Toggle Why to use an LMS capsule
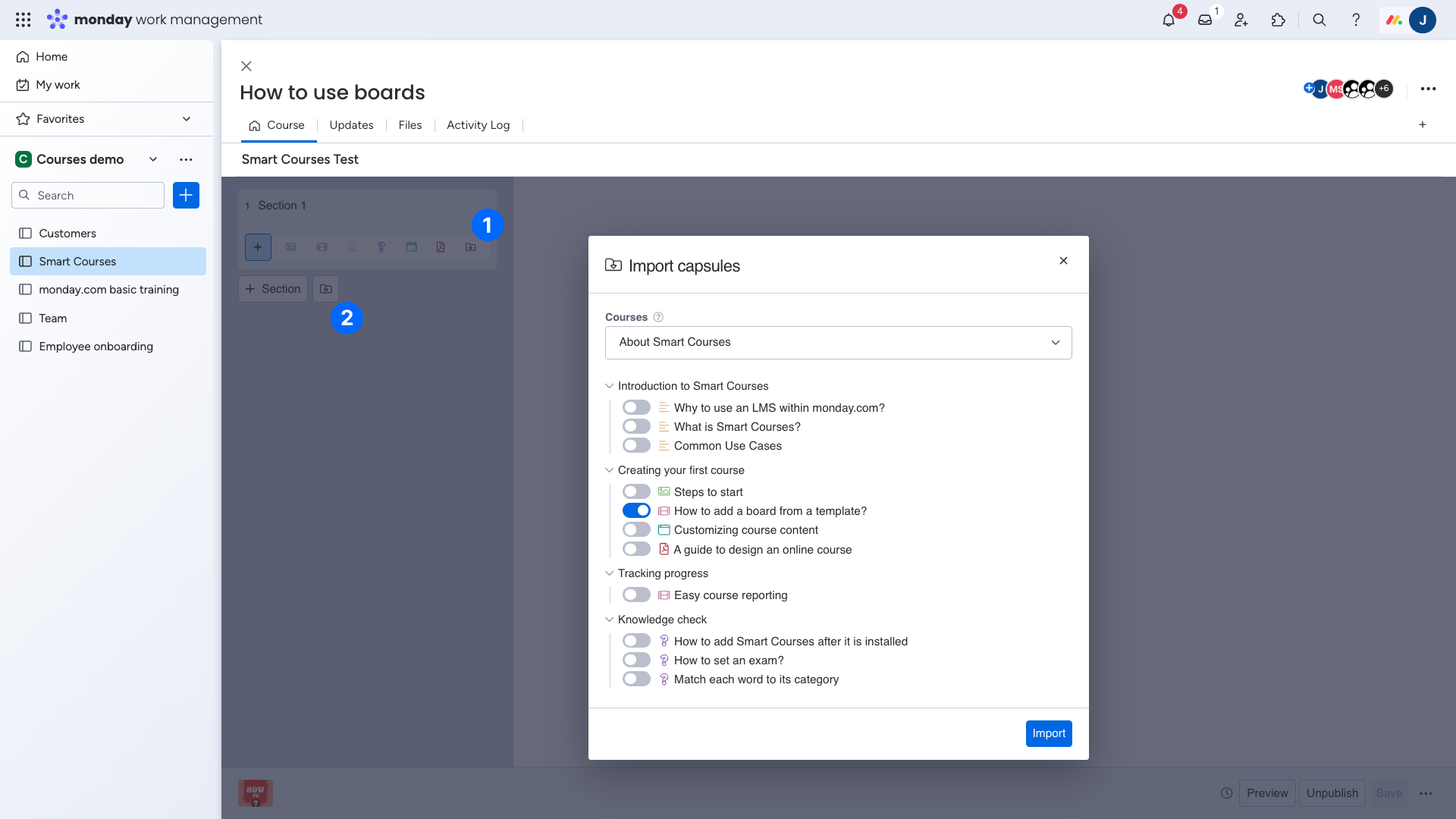The height and width of the screenshot is (819, 1456). 636,407
